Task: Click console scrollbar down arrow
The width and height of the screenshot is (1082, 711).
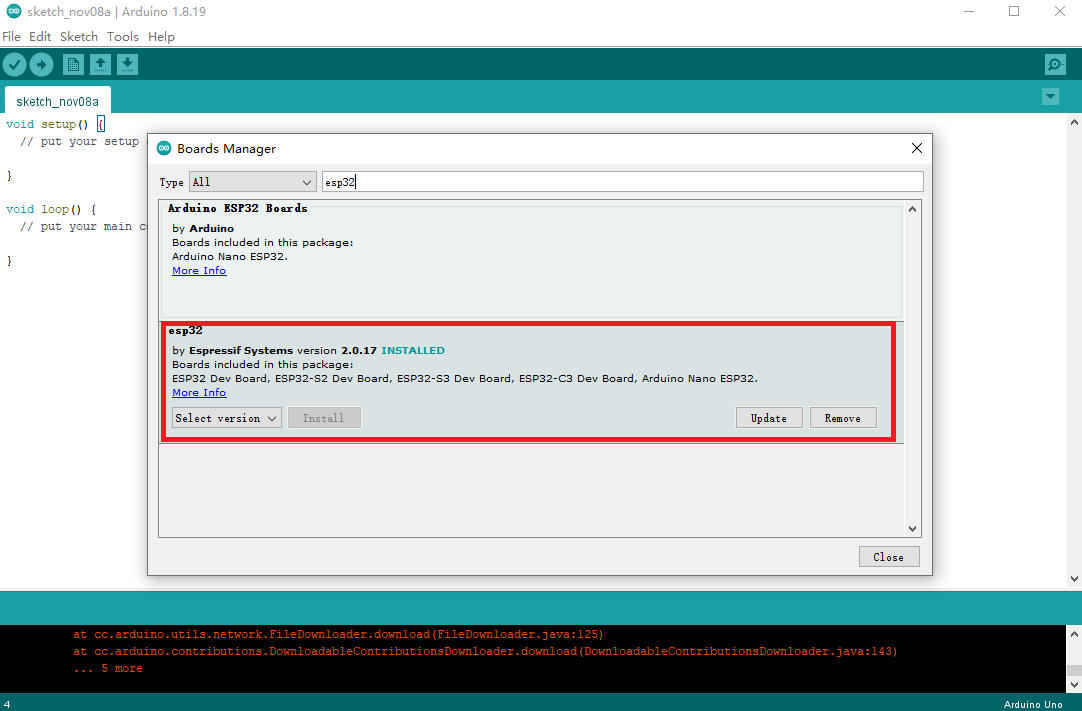Action: (1074, 685)
